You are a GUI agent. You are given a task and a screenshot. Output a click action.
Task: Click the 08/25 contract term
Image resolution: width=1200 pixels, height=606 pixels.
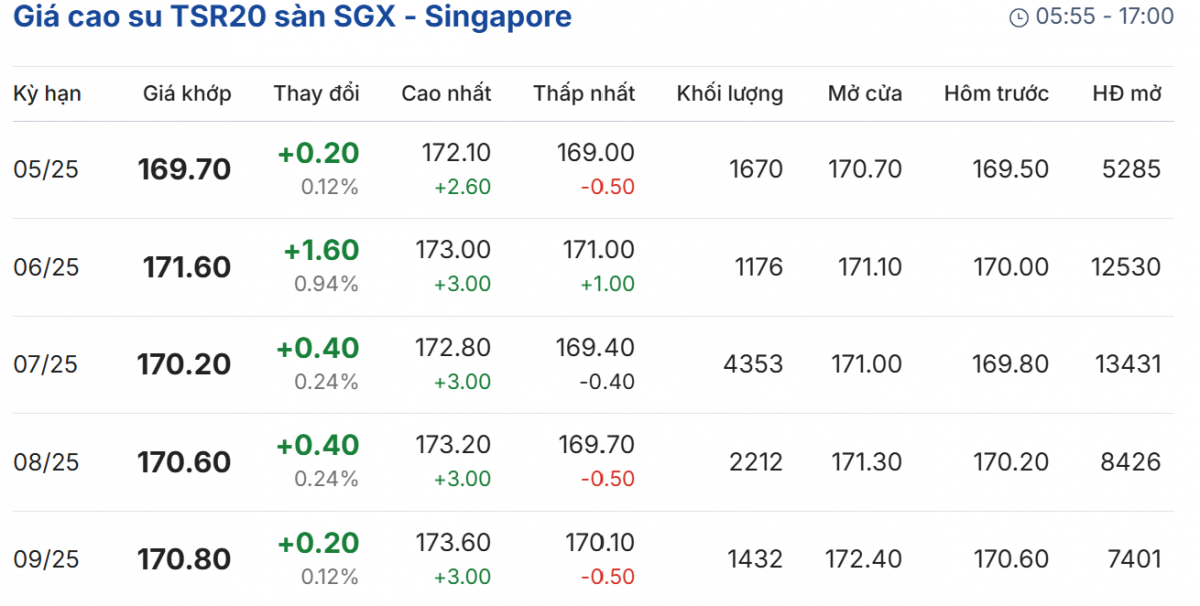(46, 462)
